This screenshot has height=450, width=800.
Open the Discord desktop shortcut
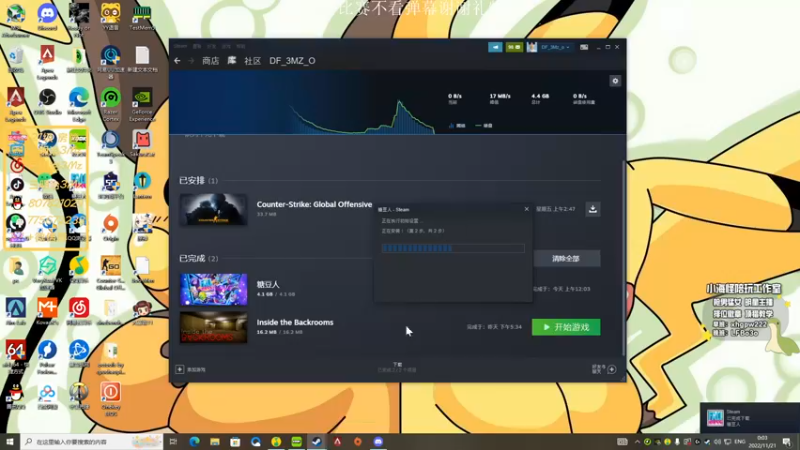[47, 17]
